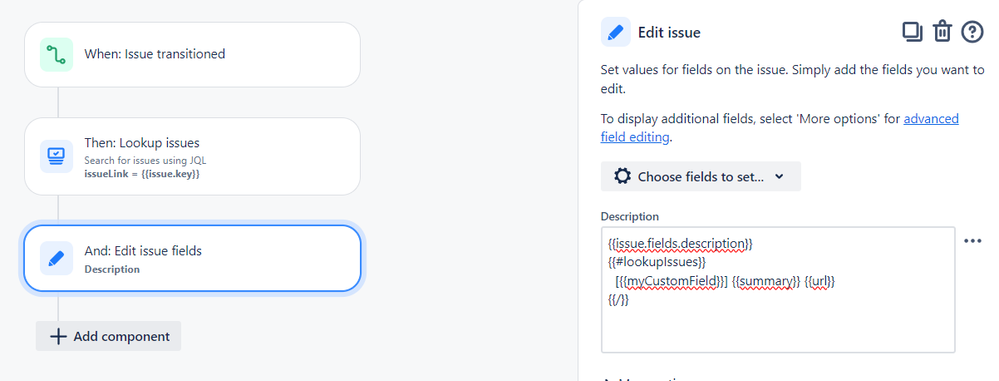Select the When: Issue transitioned step
This screenshot has width=999, height=381.
click(192, 55)
